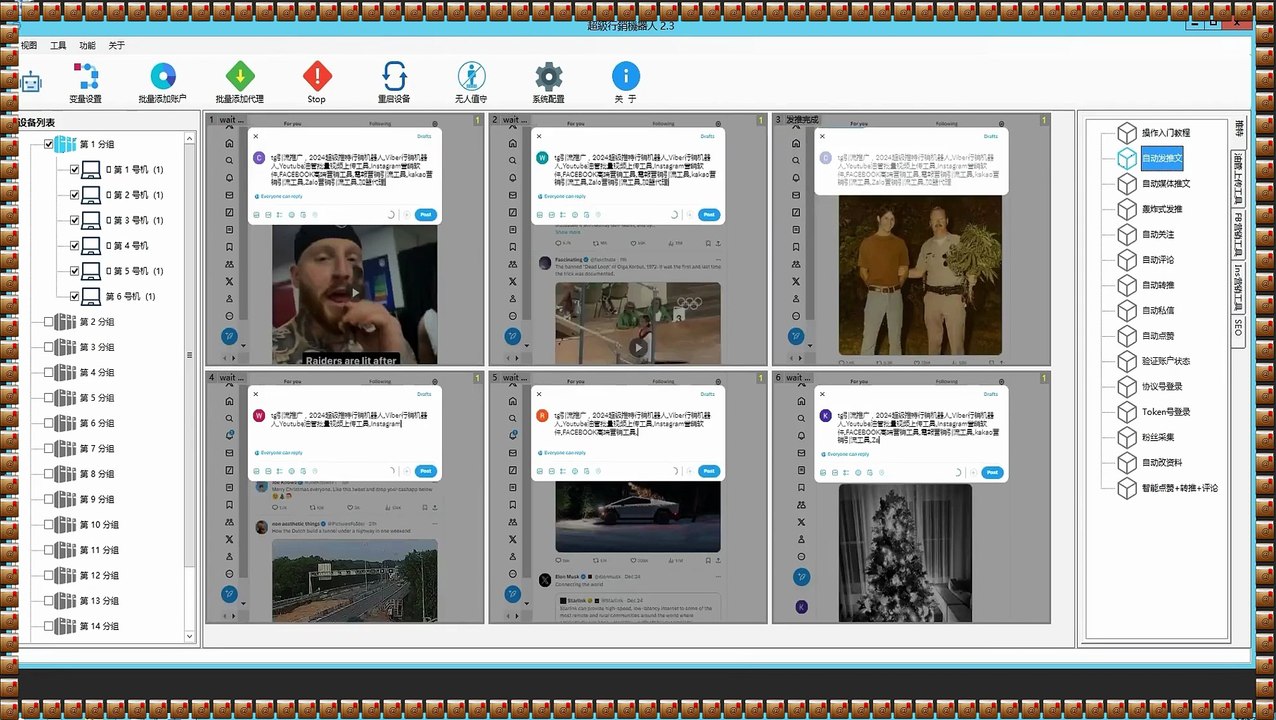1276x720 pixels.
Task: Select 自动改资料 task item
Action: tap(1162, 463)
